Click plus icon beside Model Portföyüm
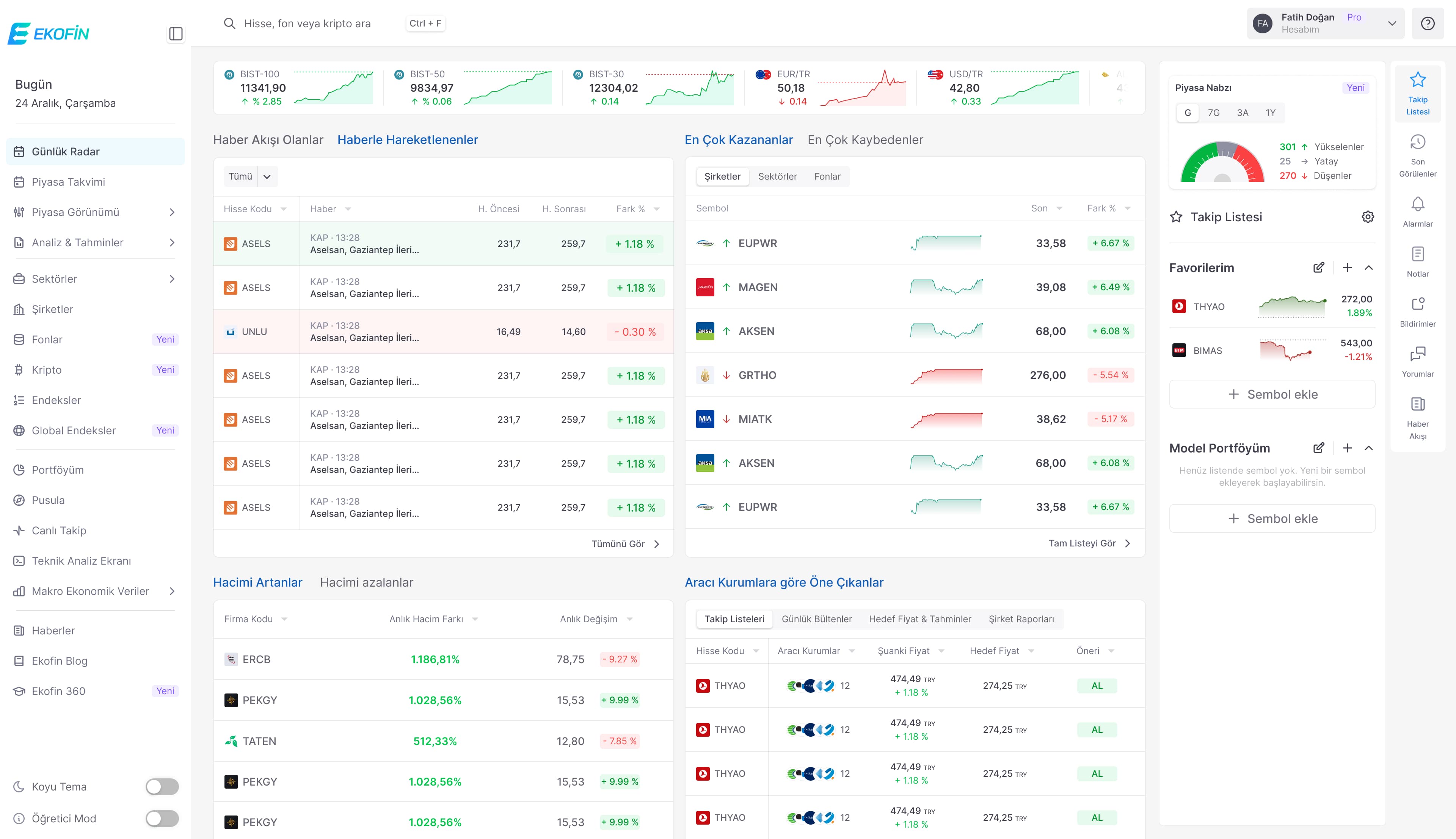 coord(1347,448)
